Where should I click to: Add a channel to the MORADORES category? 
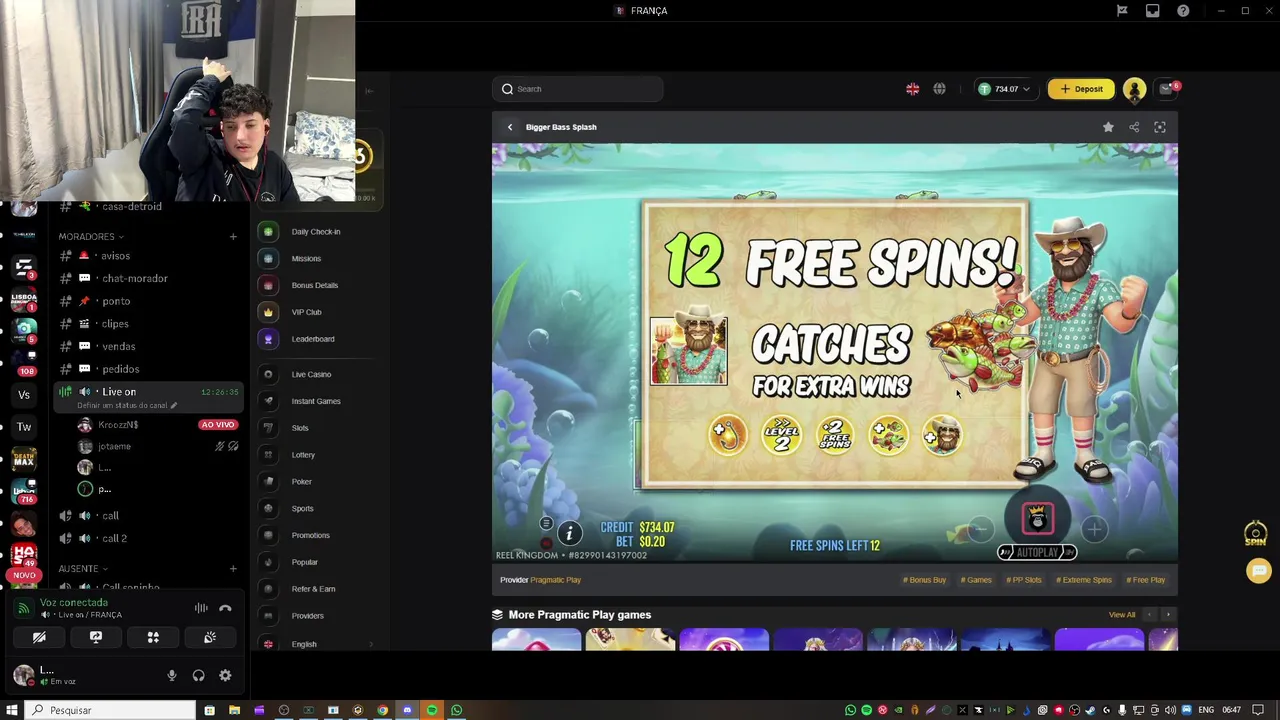[x=233, y=237]
